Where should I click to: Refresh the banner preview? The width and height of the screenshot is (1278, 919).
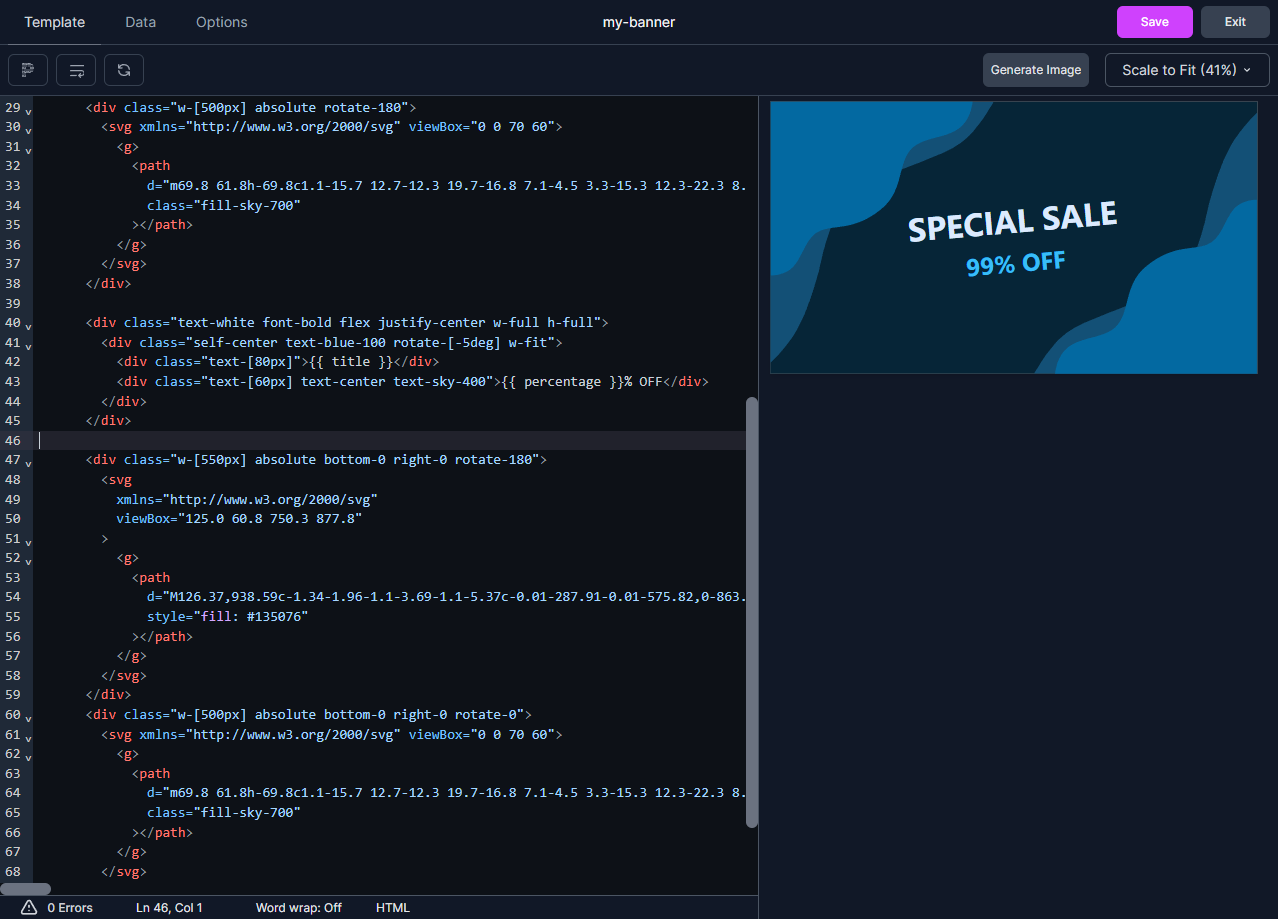(x=123, y=70)
